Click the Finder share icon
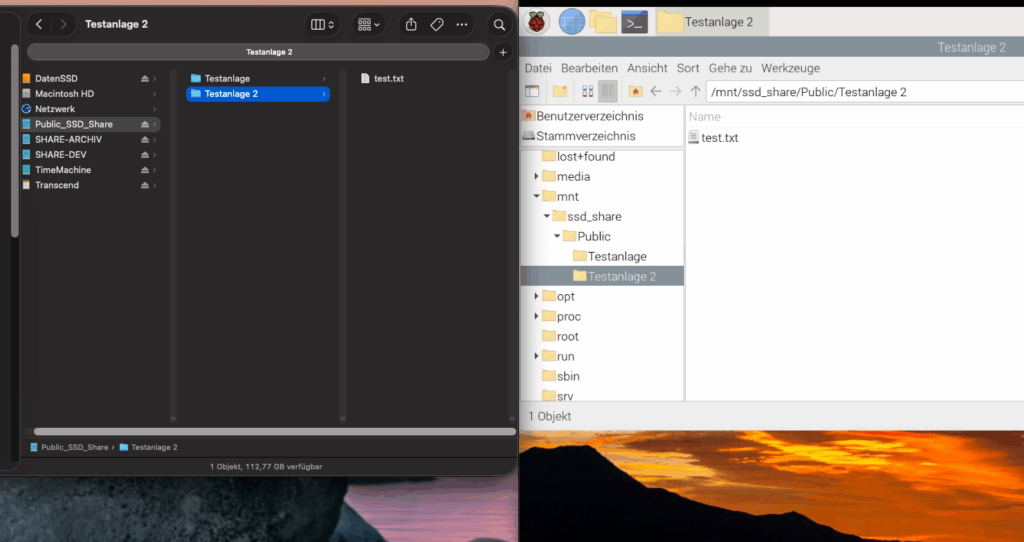This screenshot has height=542, width=1024. click(x=411, y=24)
